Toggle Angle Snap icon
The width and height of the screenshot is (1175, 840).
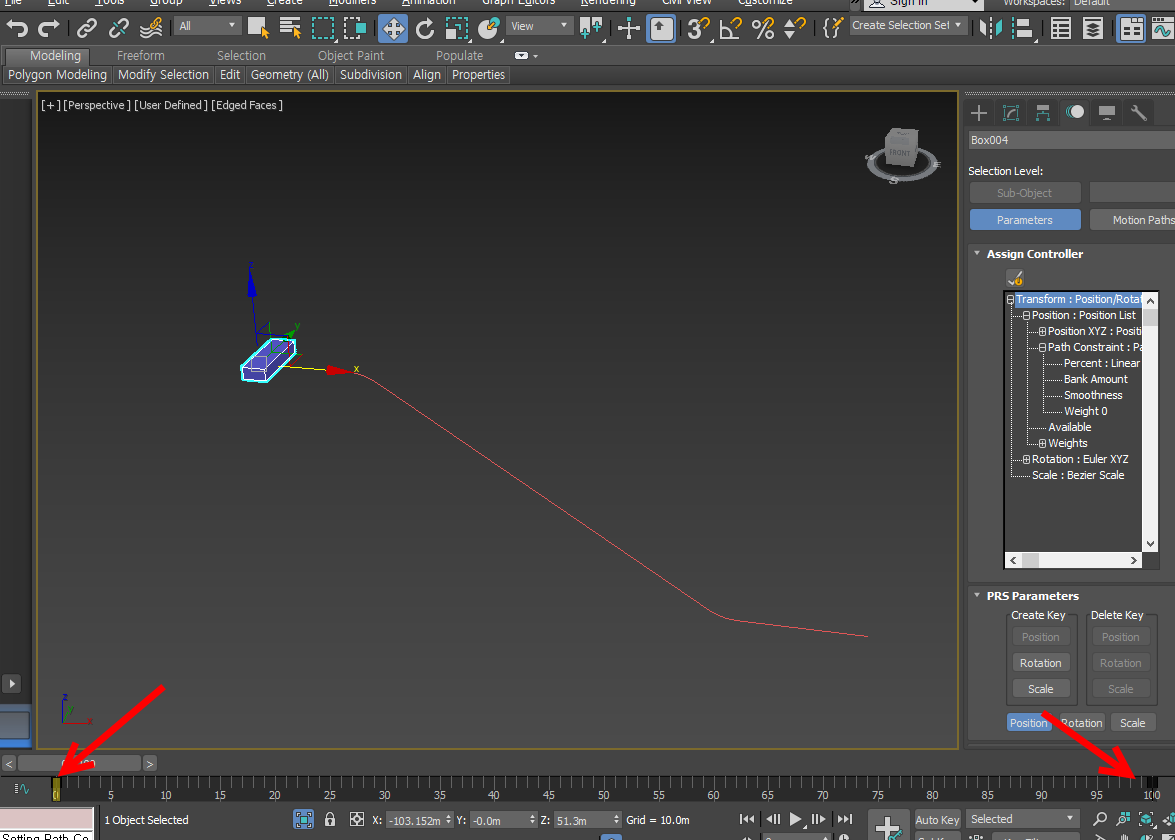pos(730,28)
